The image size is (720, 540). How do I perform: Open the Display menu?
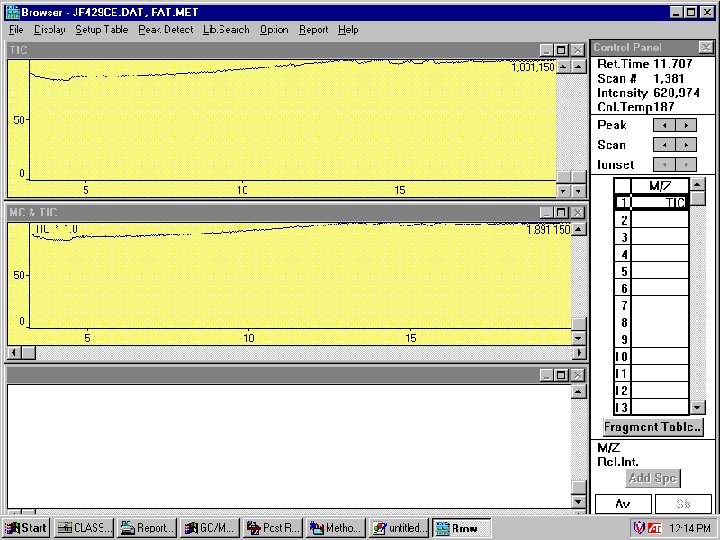point(50,29)
